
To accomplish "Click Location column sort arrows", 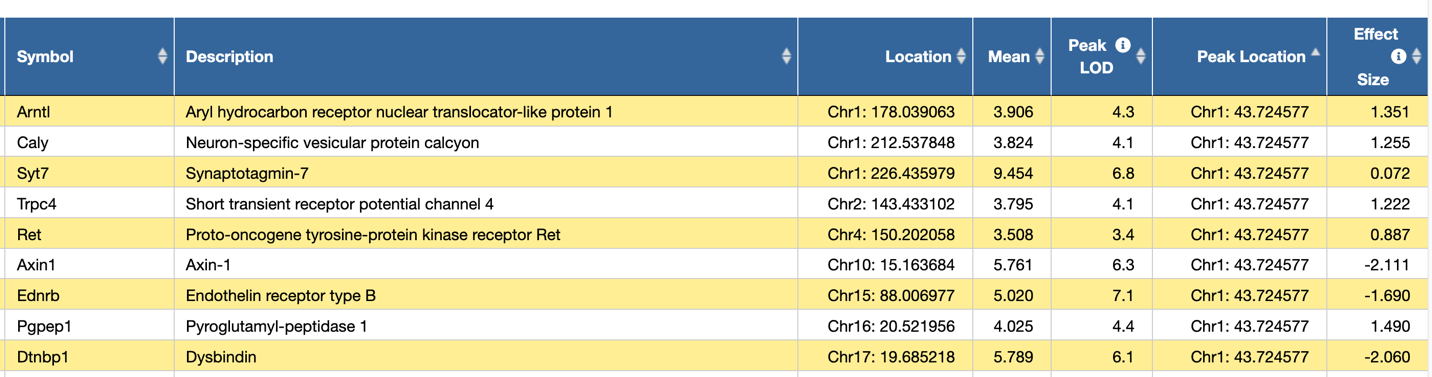I will click(x=961, y=57).
